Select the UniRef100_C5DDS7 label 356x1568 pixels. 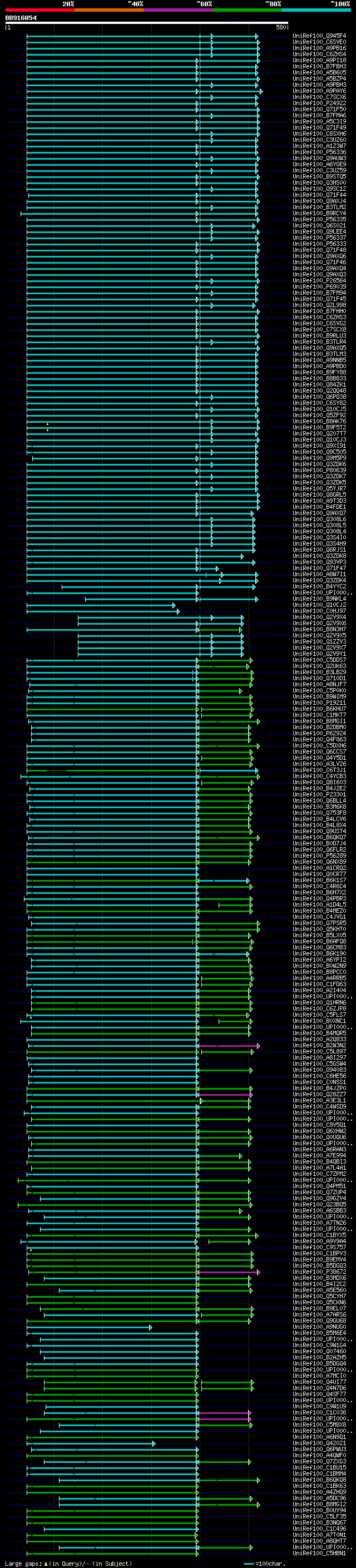[x=319, y=660]
